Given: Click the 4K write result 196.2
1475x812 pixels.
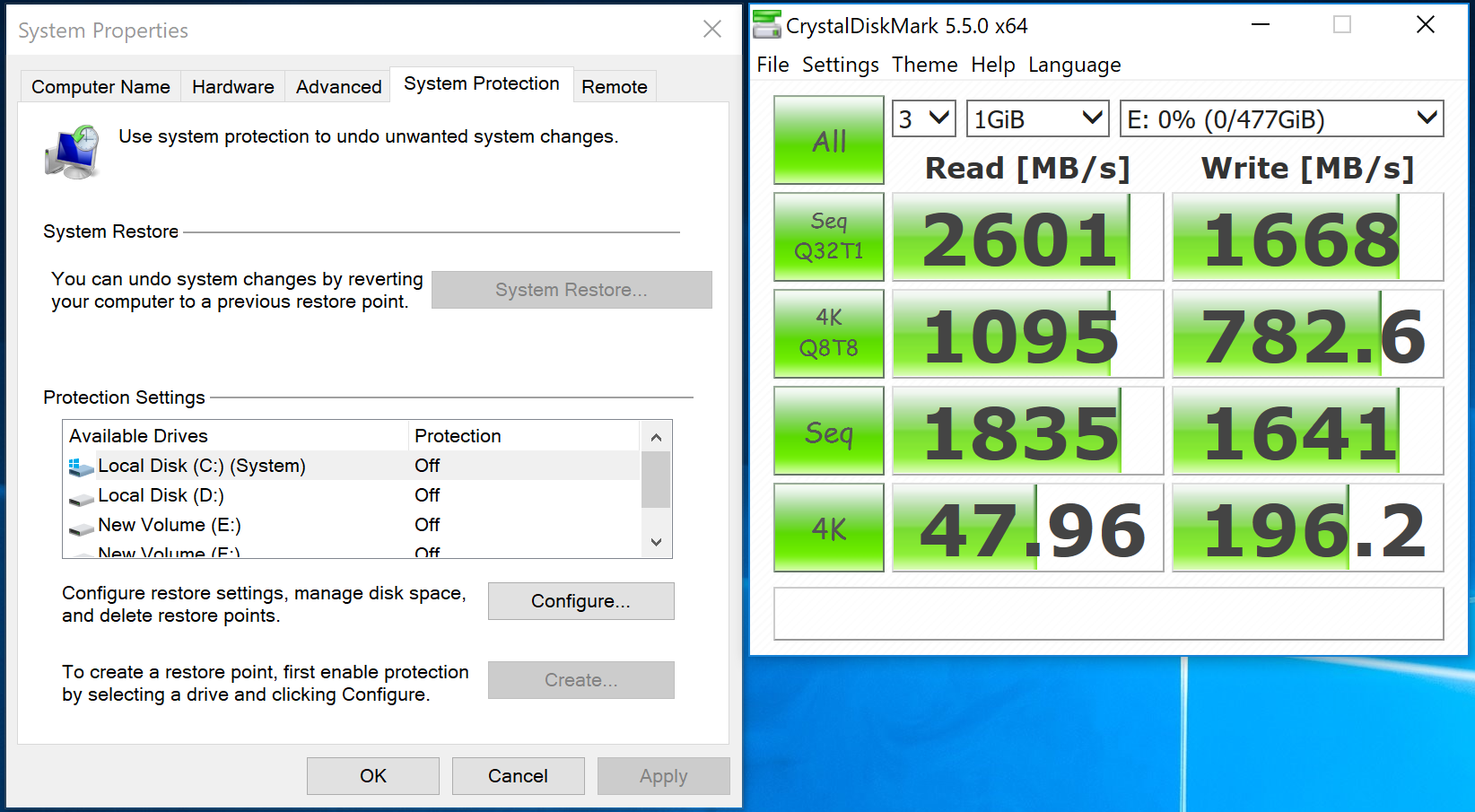Looking at the screenshot, I should coord(1308,528).
